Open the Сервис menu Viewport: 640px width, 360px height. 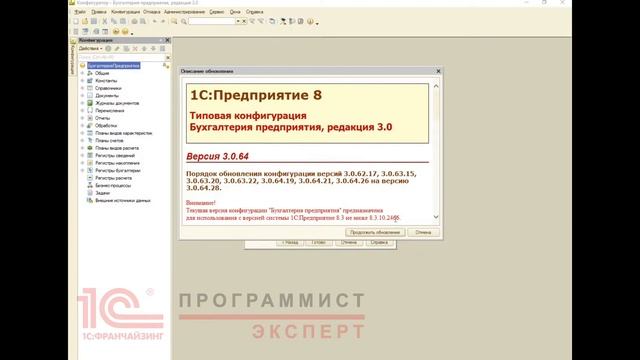217,12
